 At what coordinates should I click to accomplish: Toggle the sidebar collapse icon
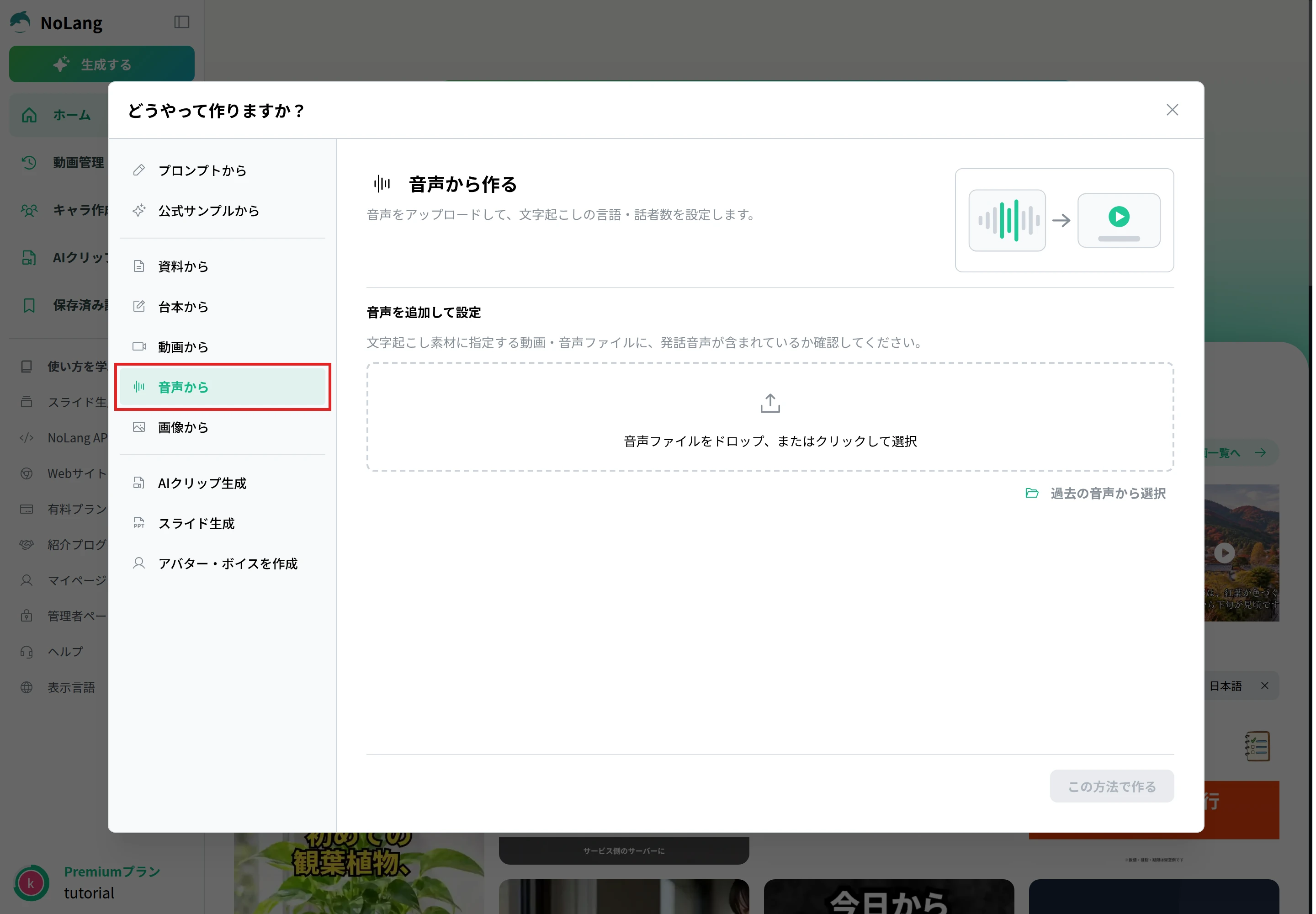click(x=181, y=22)
